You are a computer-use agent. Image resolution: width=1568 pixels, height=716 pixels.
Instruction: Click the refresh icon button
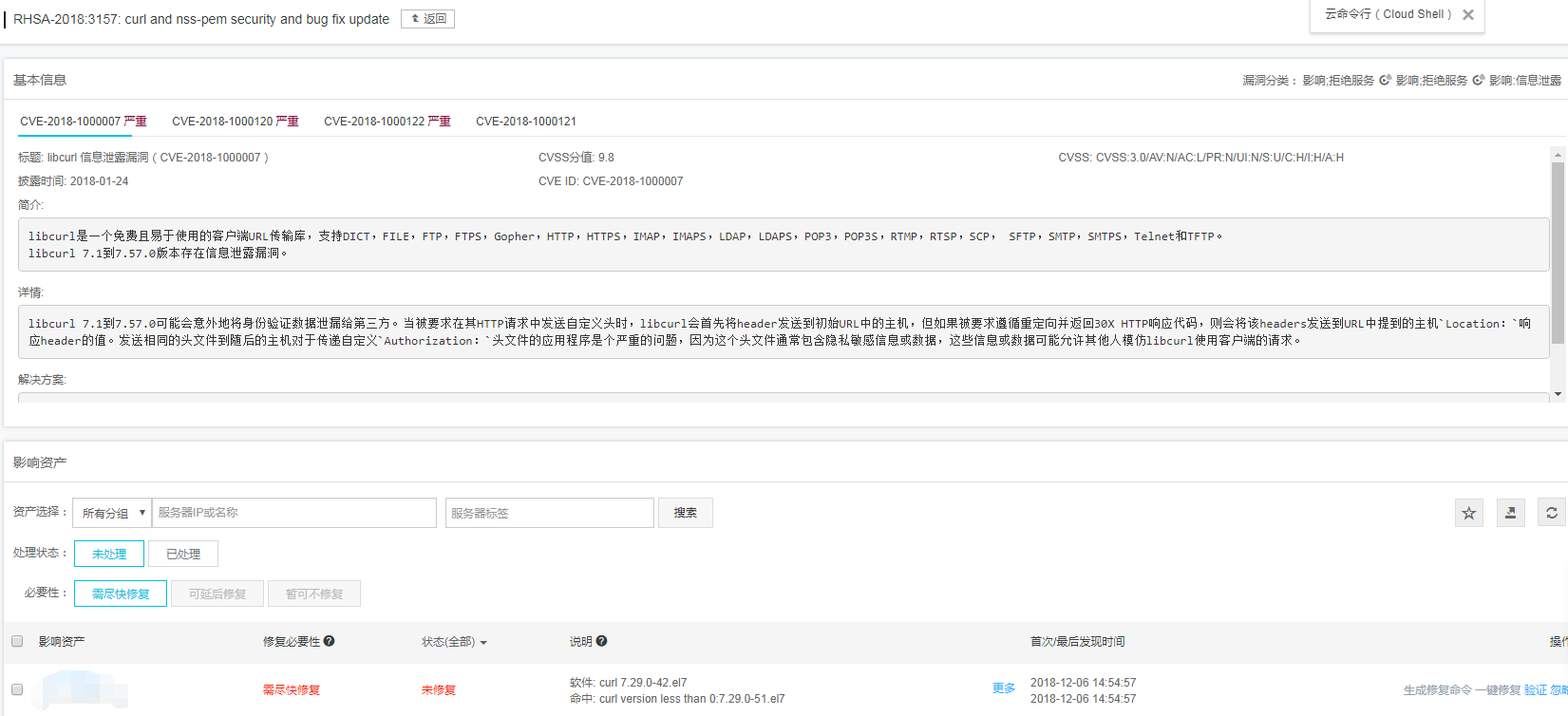click(1551, 513)
